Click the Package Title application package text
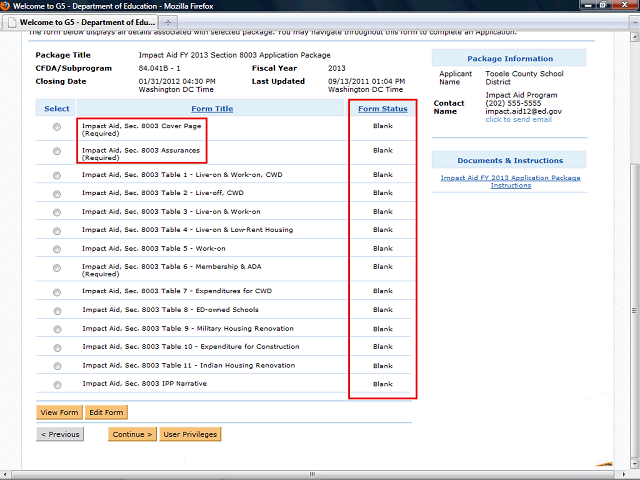The height and width of the screenshot is (480, 640). 235,55
